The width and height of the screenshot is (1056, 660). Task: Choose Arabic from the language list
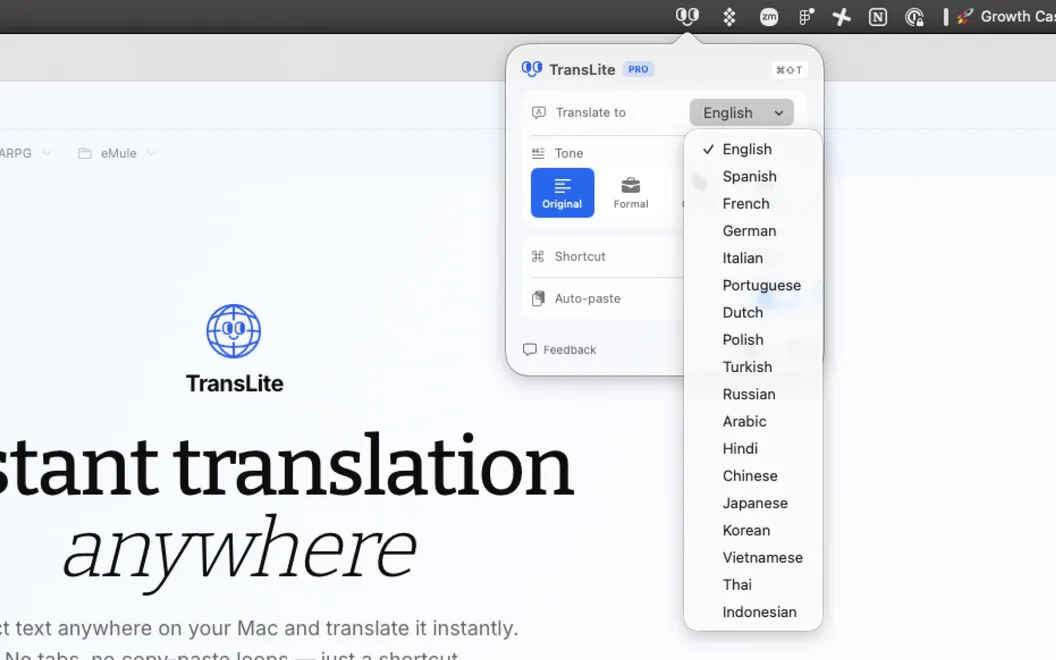click(x=753, y=422)
